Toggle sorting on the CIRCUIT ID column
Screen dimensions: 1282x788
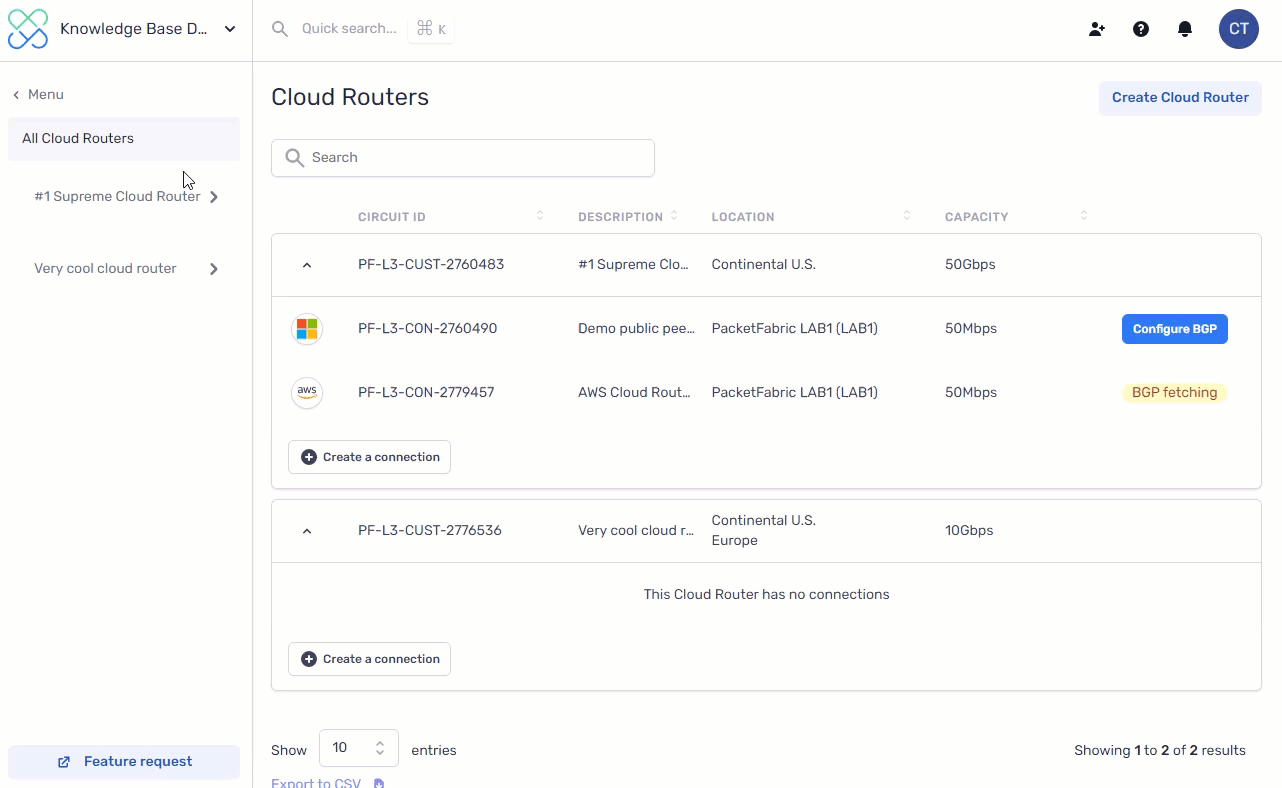tap(540, 215)
